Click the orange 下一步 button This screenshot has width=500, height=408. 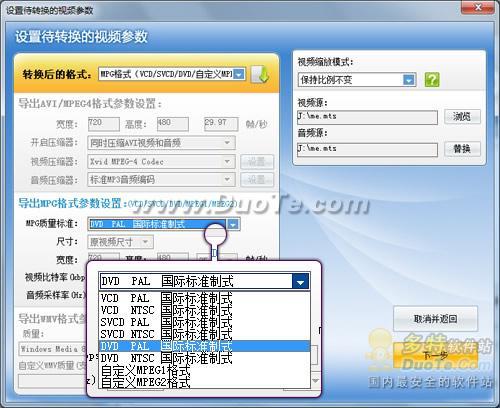[x=435, y=355]
